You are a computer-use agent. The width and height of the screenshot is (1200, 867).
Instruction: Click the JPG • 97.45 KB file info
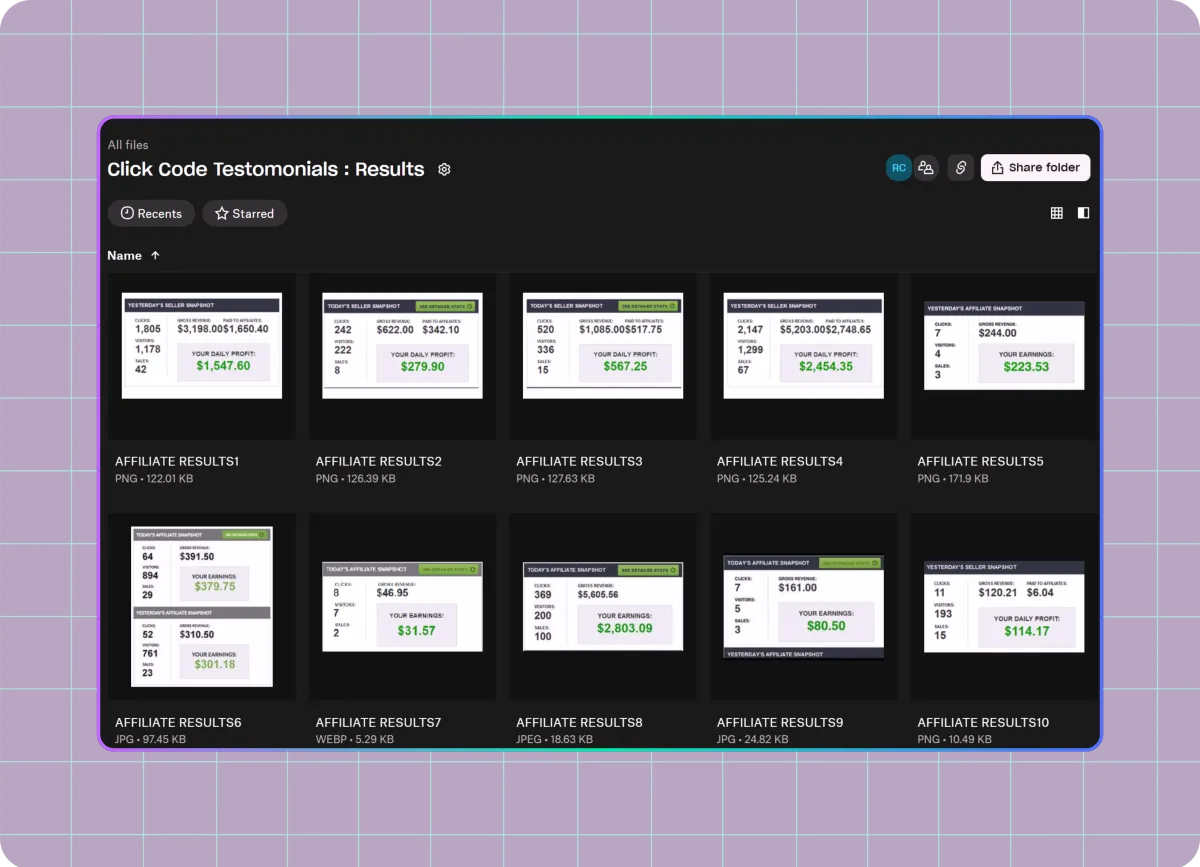coord(150,740)
